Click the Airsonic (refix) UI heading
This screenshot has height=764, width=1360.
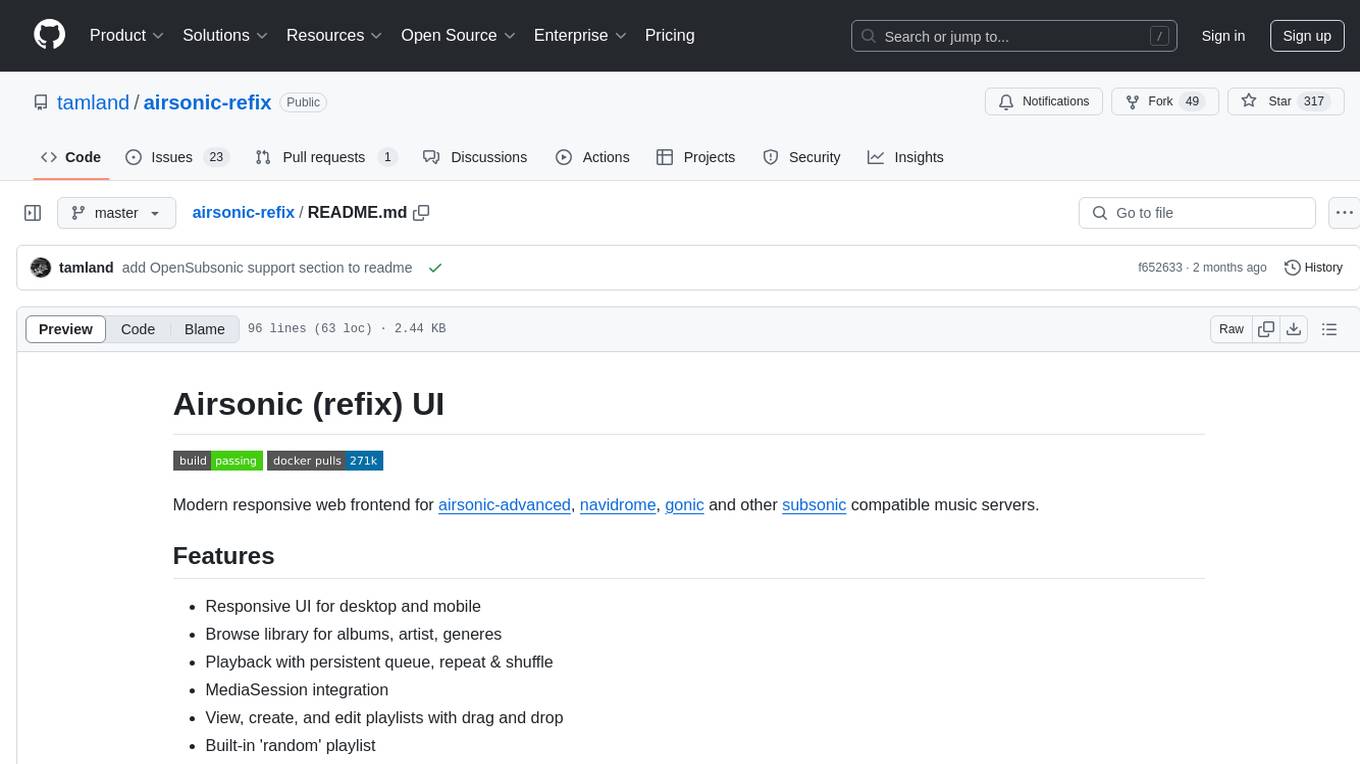click(x=309, y=404)
